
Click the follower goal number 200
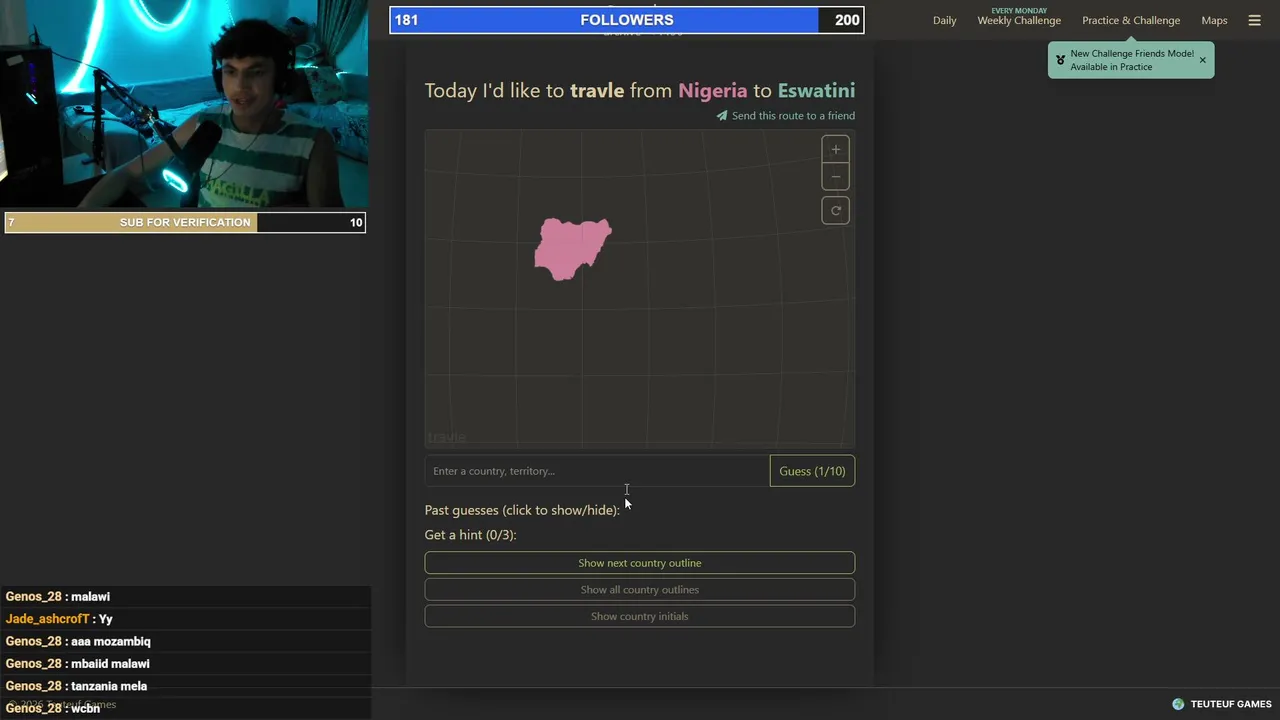tap(847, 20)
